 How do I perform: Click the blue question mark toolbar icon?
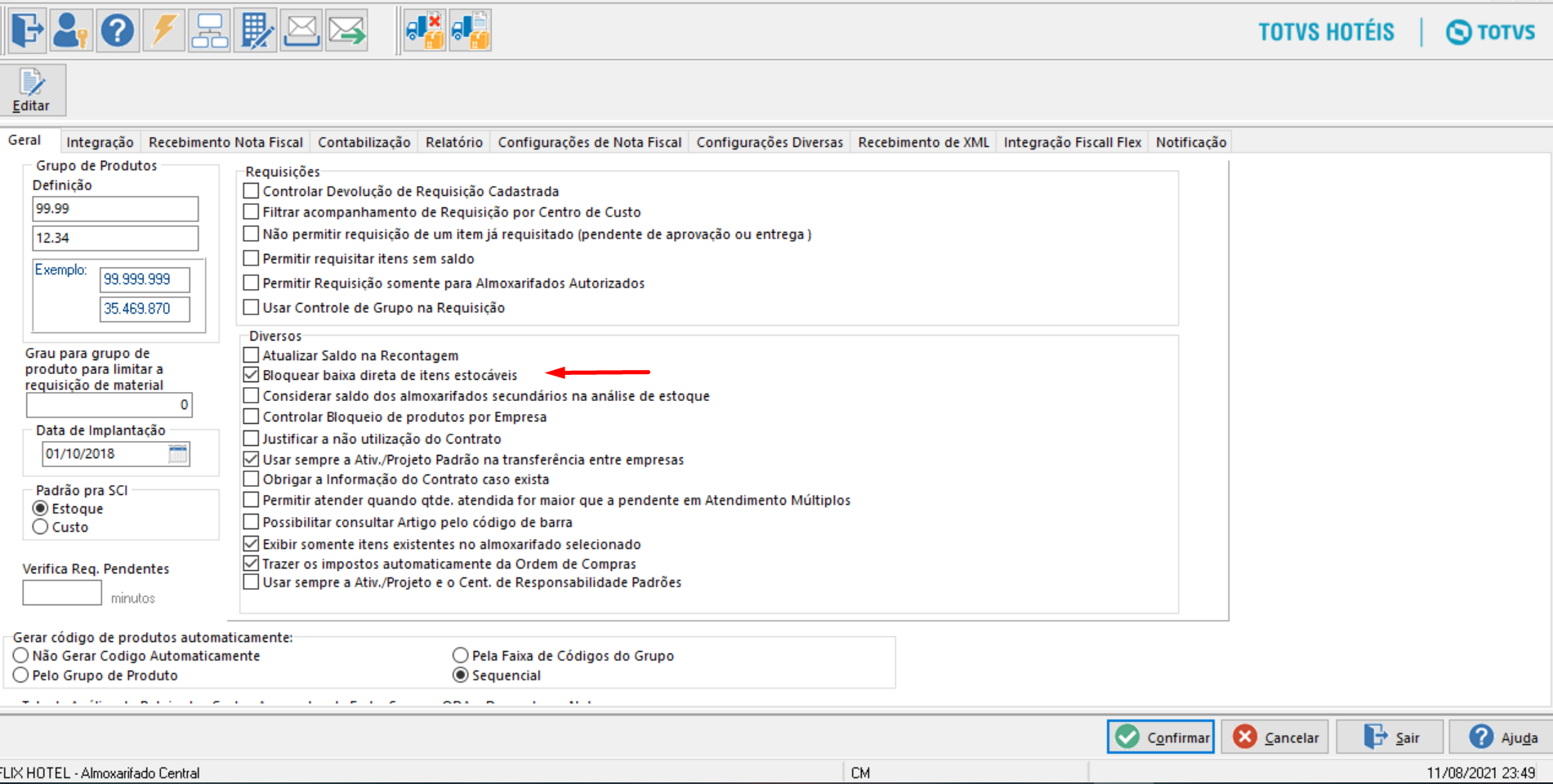pos(118,31)
